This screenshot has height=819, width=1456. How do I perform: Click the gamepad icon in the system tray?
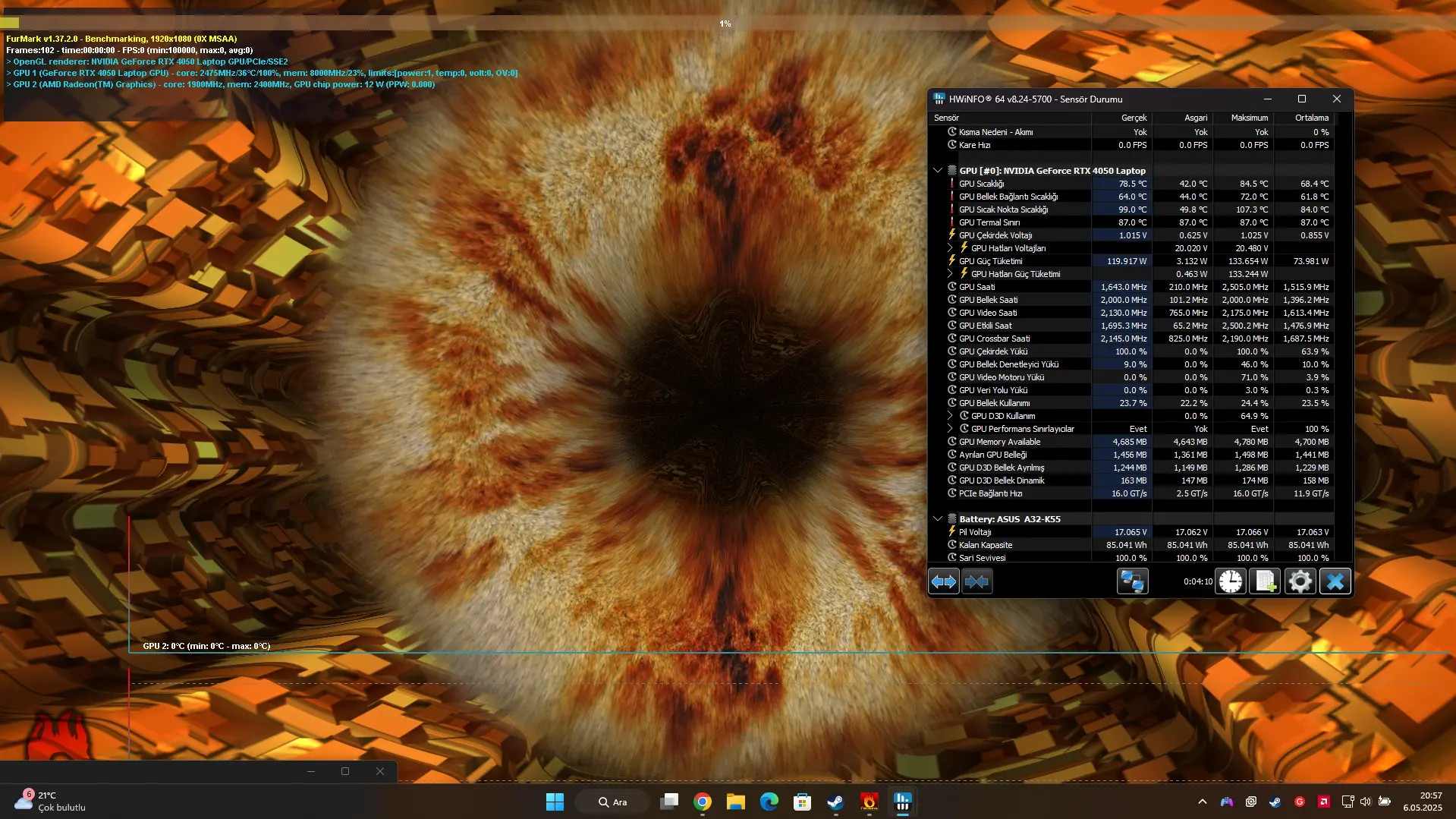(x=1226, y=802)
